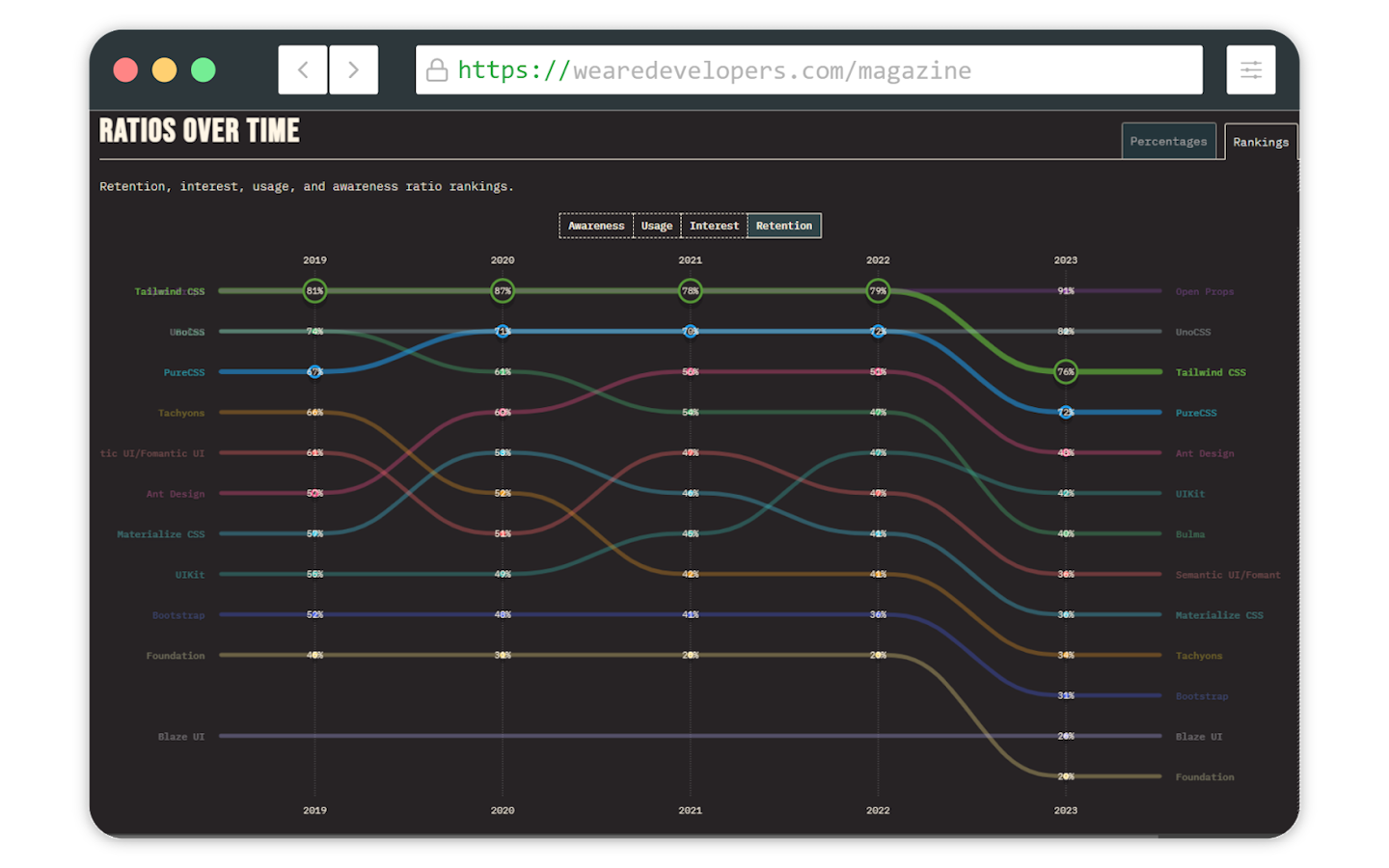Click Tailwind CSS 79% marker in 2022
1389x868 pixels.
click(878, 290)
